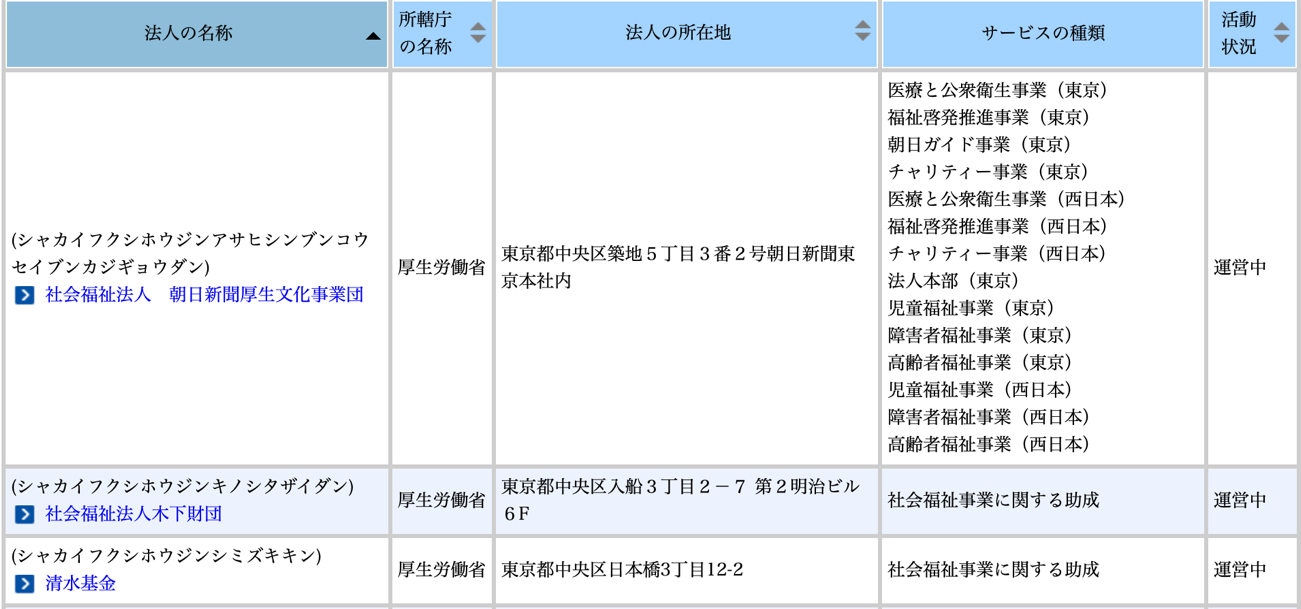Select text 法人本部（東京）
Image resolution: width=1301 pixels, height=609 pixels.
tap(956, 280)
